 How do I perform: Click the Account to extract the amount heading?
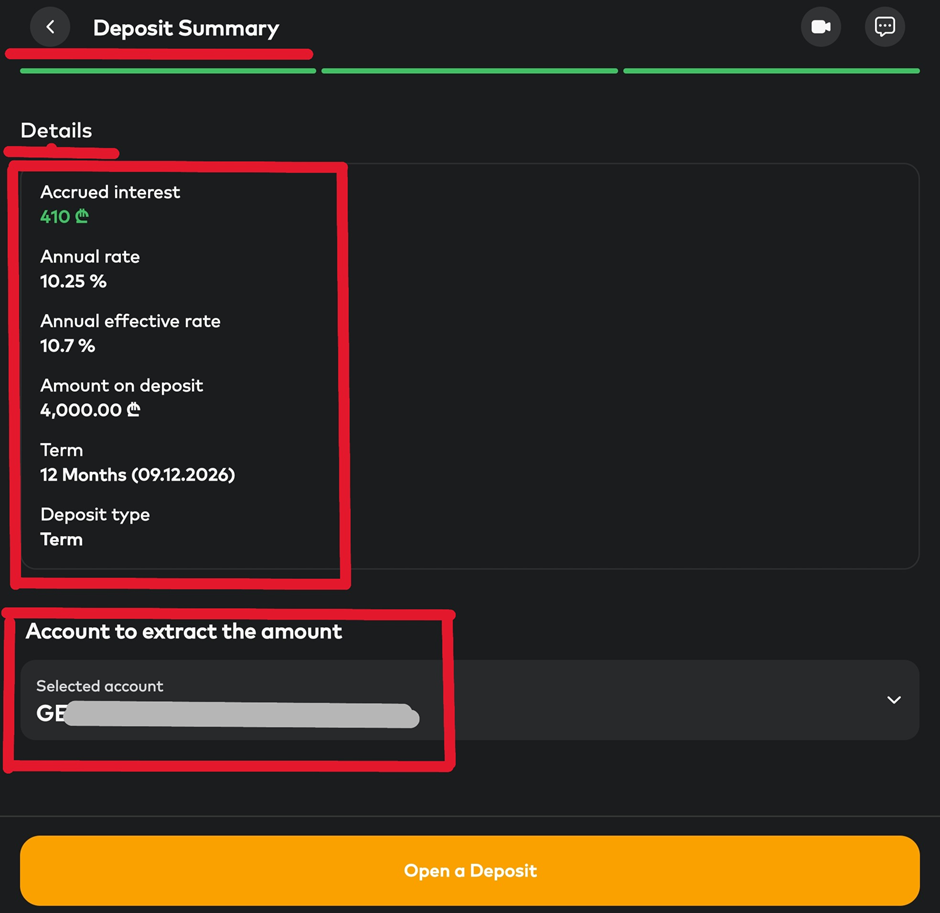coord(184,631)
